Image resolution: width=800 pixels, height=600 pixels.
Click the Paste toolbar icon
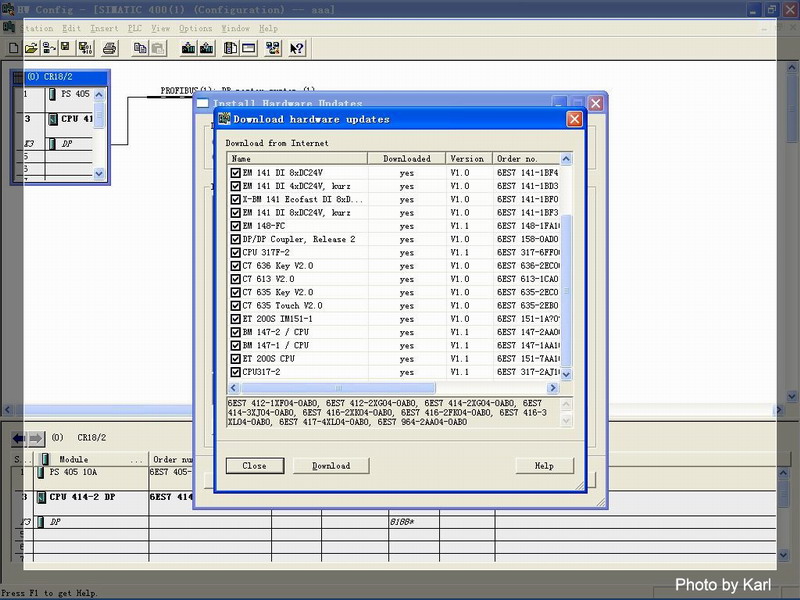click(x=158, y=48)
